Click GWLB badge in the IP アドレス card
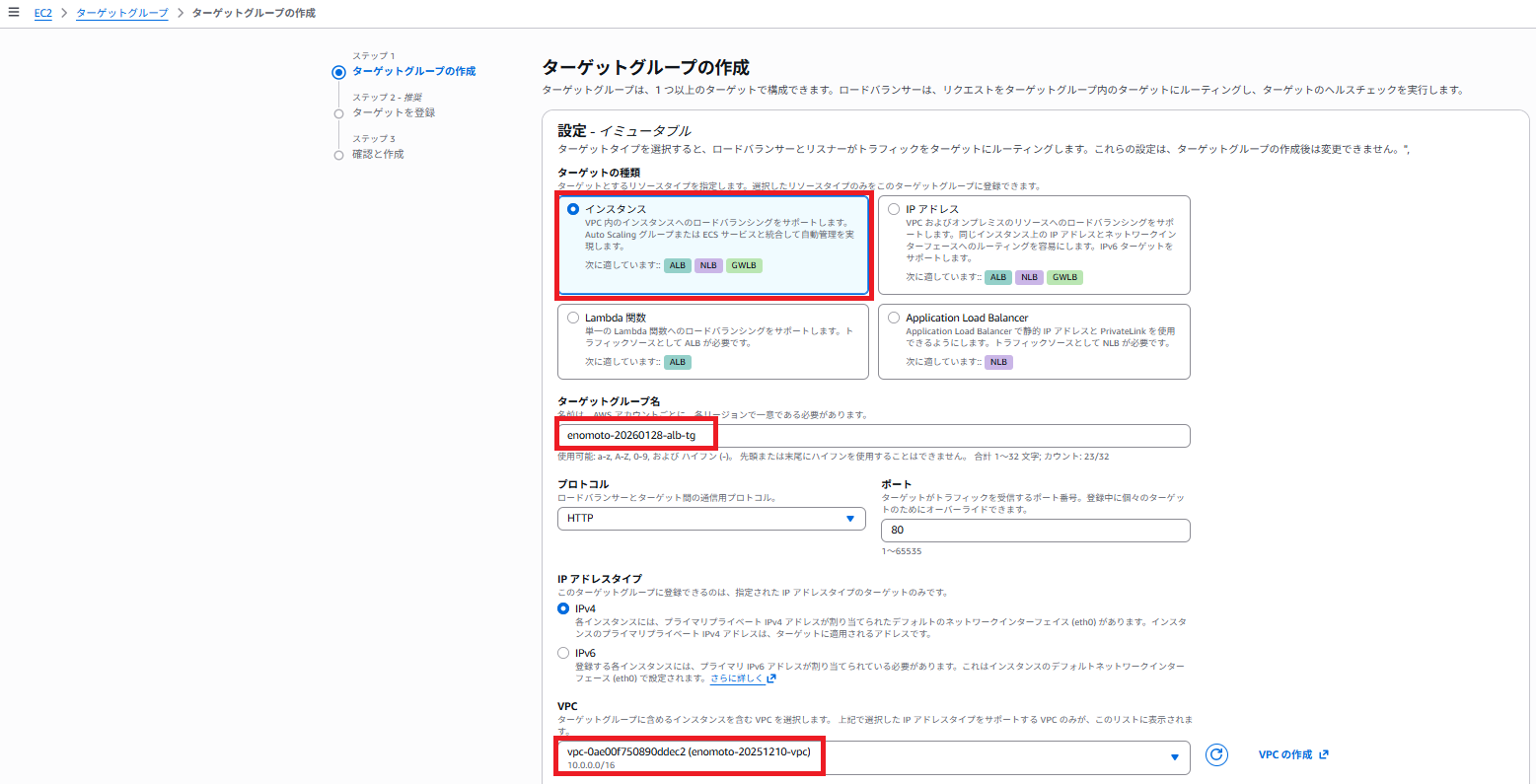 point(1064,277)
